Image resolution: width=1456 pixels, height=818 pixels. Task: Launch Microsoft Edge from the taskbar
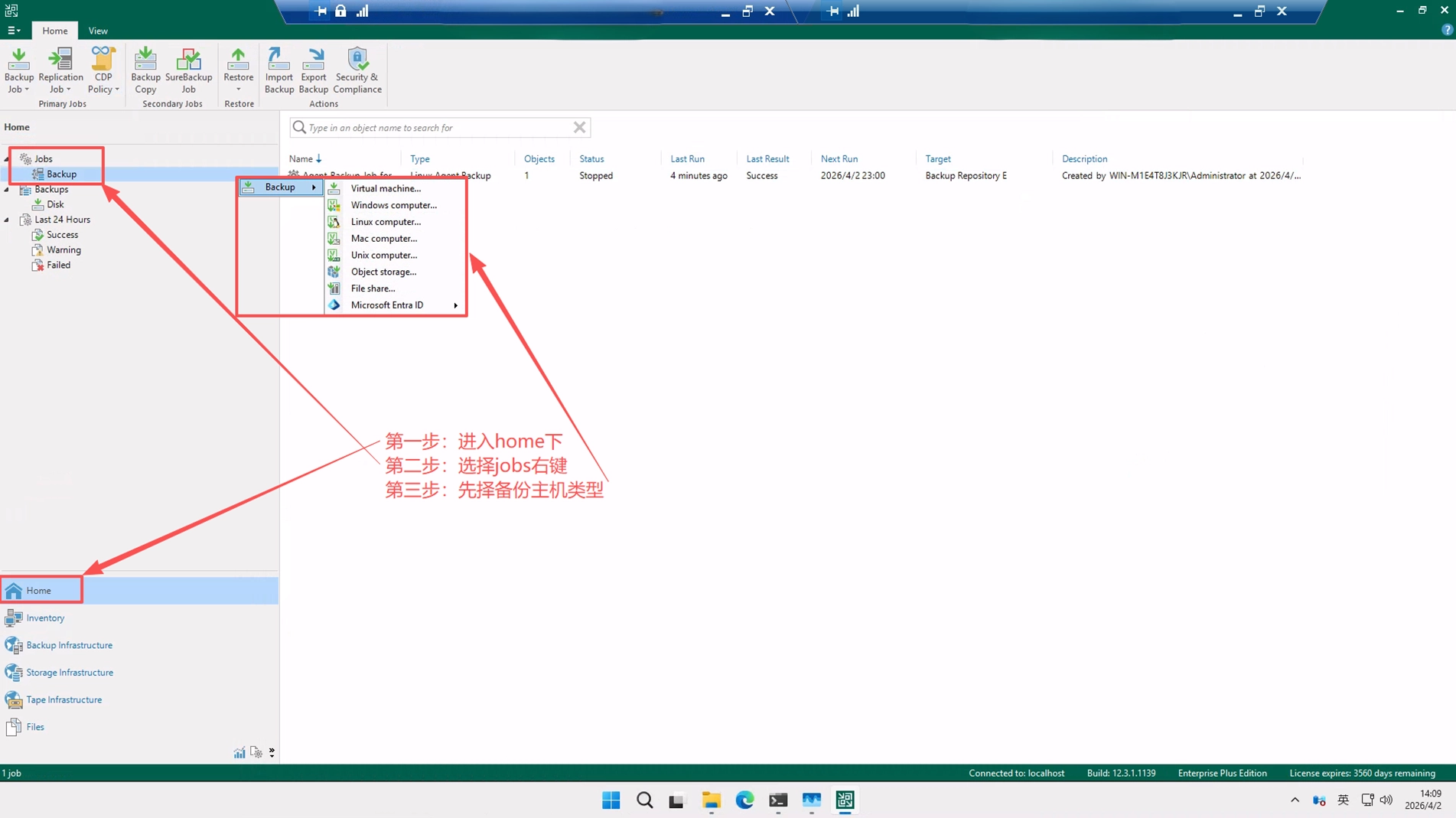(x=744, y=800)
